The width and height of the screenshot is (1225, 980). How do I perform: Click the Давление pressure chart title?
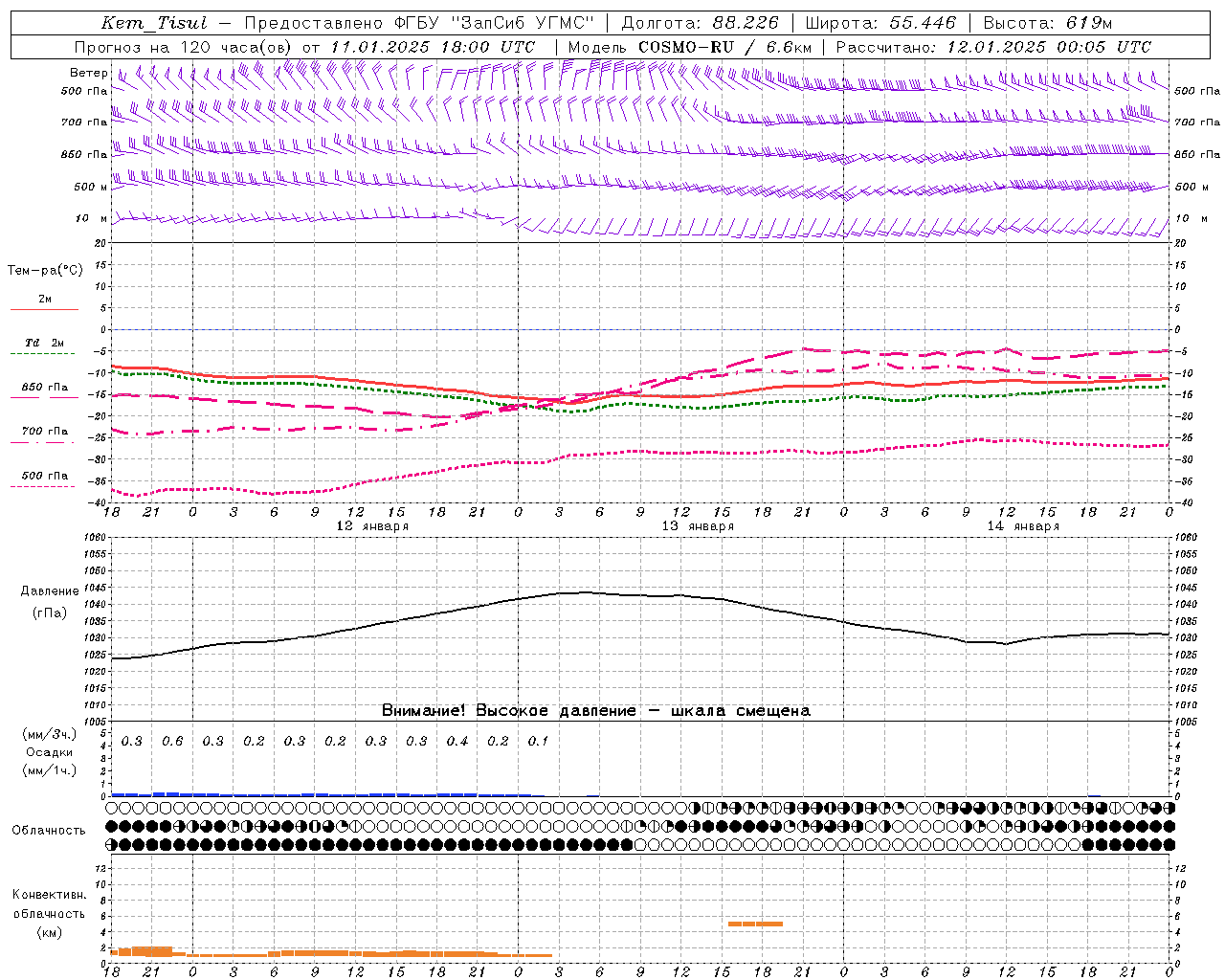tap(50, 591)
